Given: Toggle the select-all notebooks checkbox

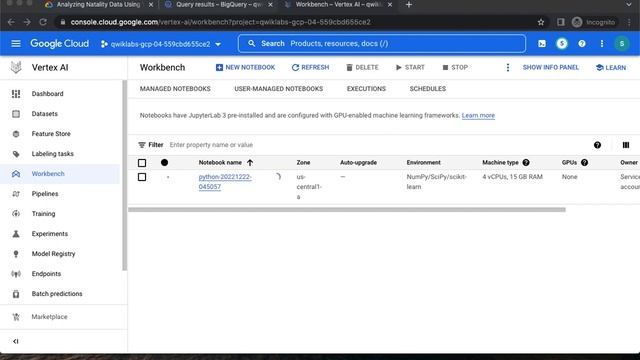Looking at the screenshot, I should pos(142,163).
